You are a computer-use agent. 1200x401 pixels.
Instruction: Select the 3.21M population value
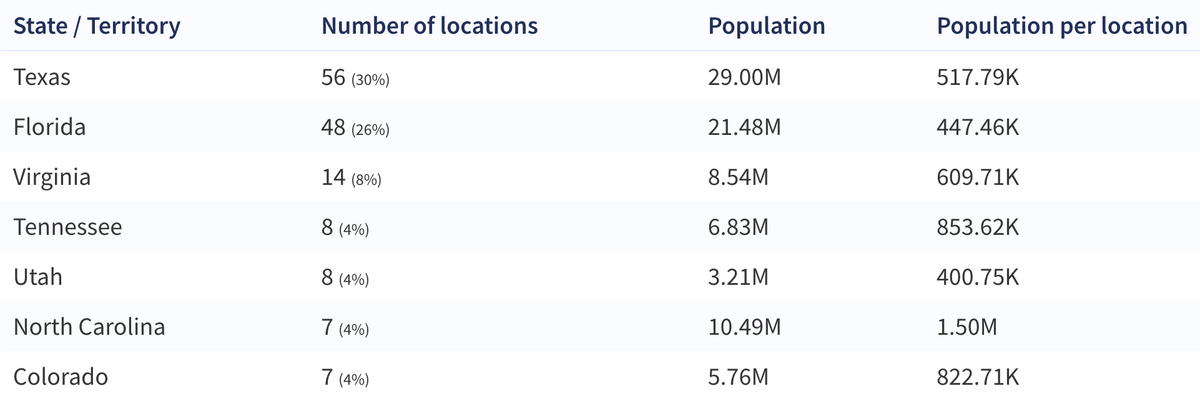(738, 278)
